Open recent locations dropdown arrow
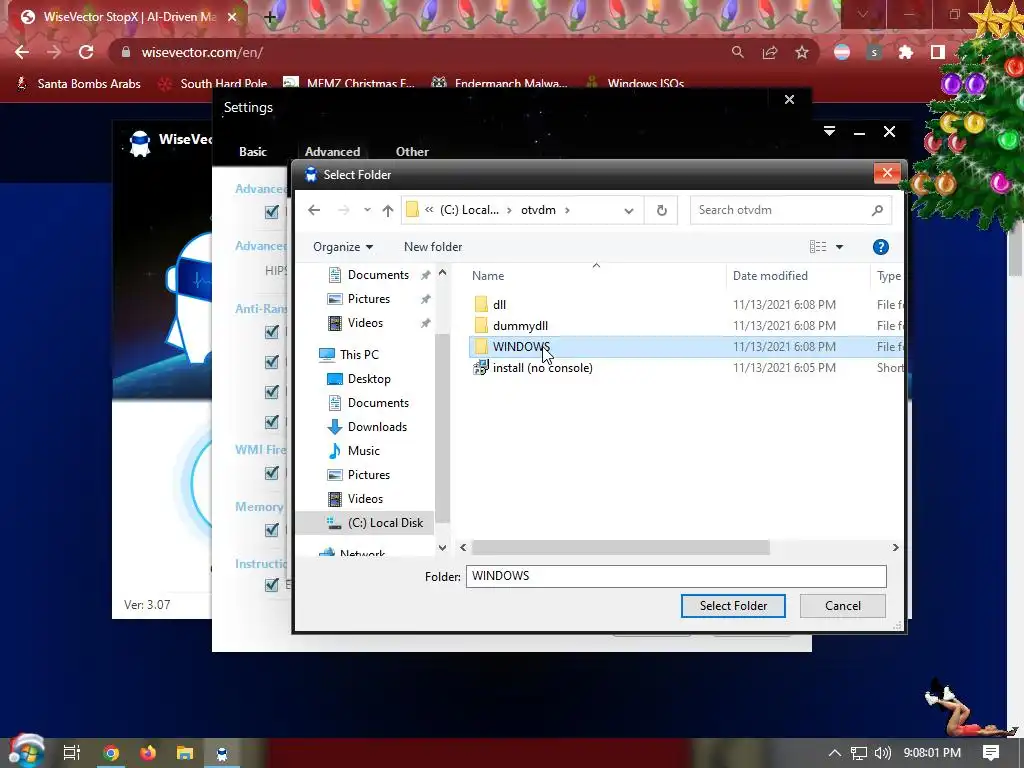 (x=367, y=210)
